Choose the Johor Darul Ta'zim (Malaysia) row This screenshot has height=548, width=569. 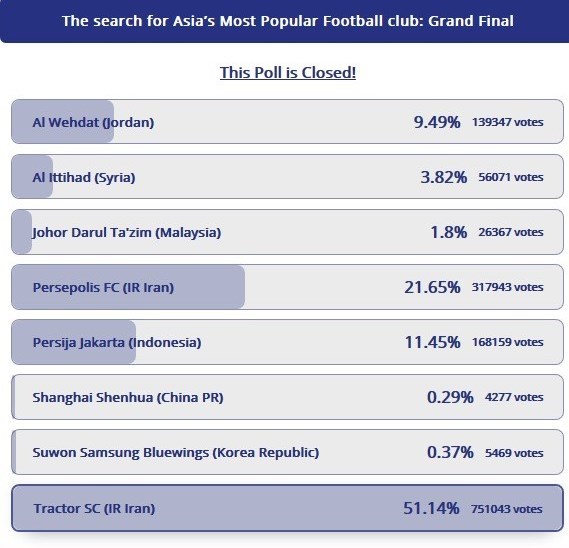coord(287,232)
